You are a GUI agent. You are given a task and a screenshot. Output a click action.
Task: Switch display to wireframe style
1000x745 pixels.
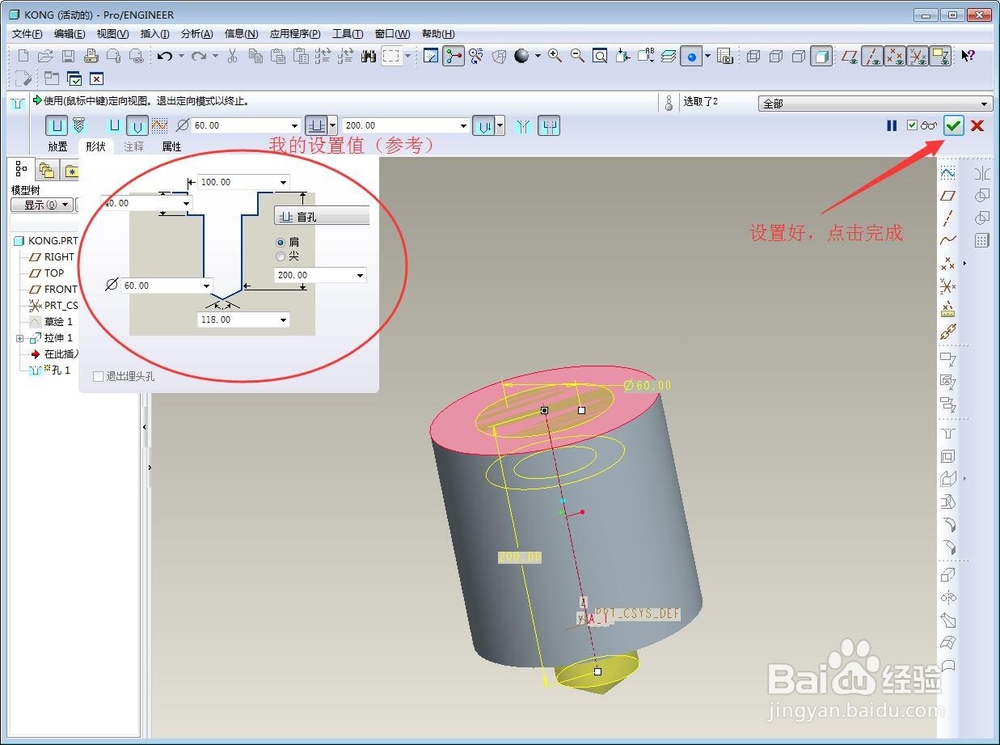click(753, 56)
